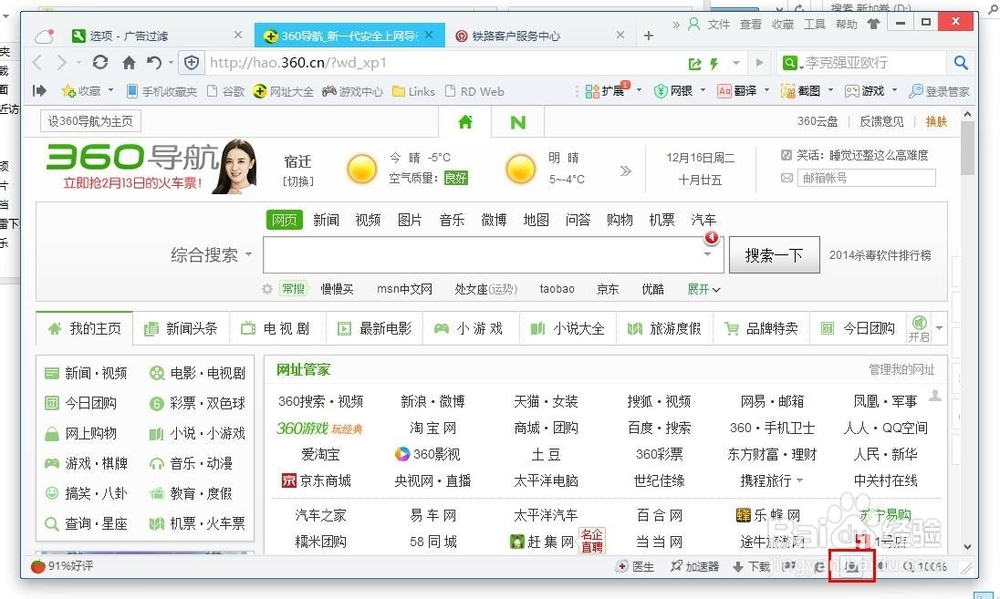This screenshot has height=599, width=1000.
Task: Select the 地图 search type
Action: 536,219
